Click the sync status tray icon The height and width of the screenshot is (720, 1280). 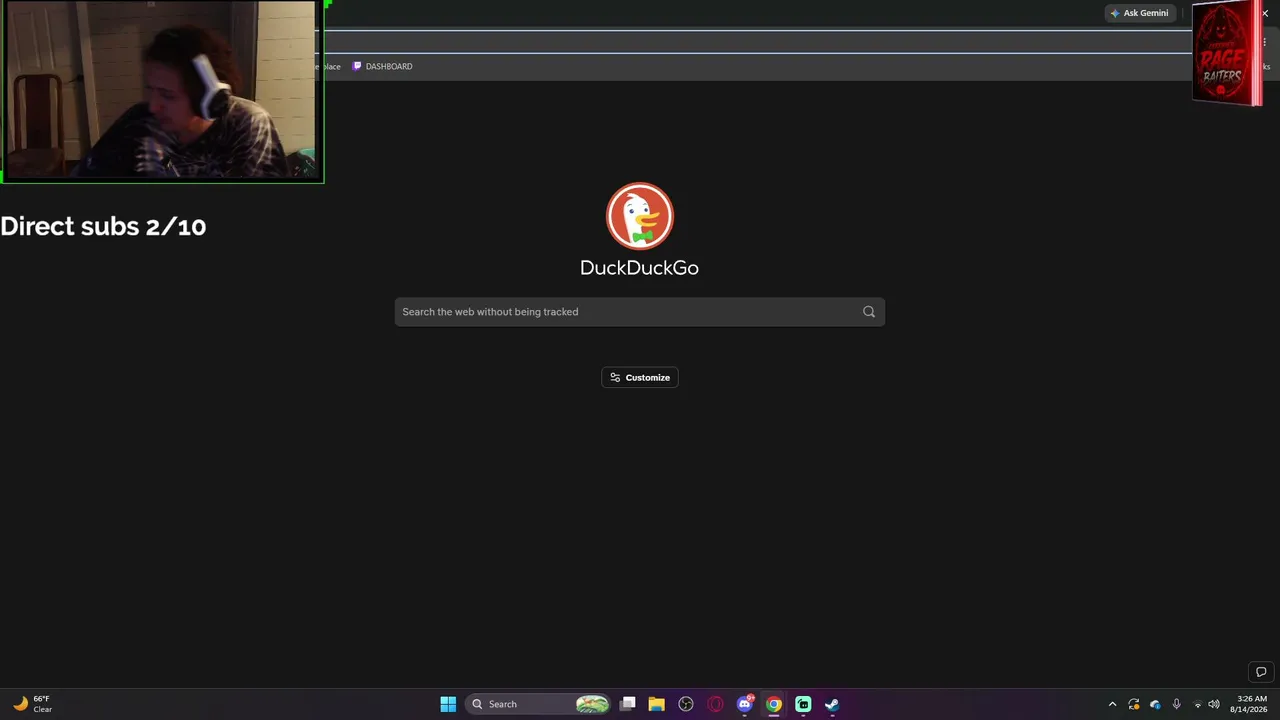click(x=1134, y=704)
